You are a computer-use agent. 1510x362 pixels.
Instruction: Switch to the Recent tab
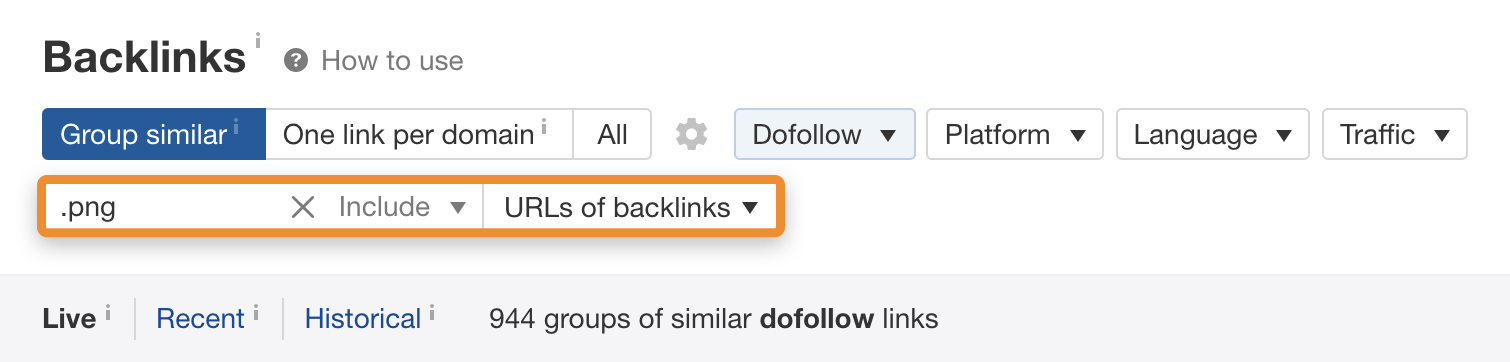(x=200, y=319)
